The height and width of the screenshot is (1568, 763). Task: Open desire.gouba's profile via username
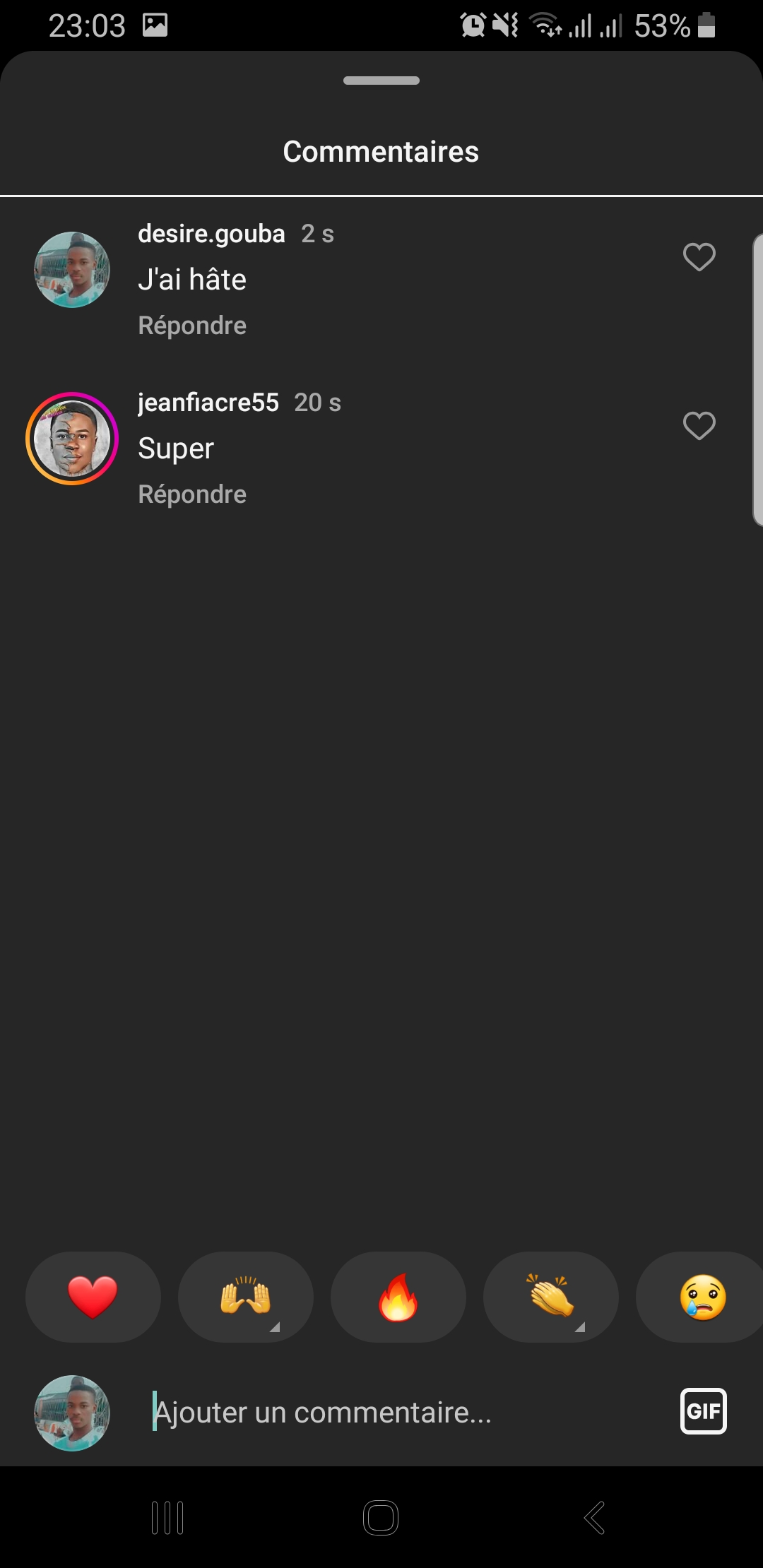211,234
